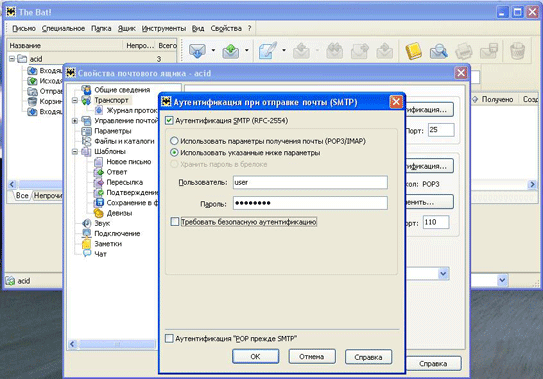Click the Отмена button
The height and width of the screenshot is (379, 543).
click(312, 356)
